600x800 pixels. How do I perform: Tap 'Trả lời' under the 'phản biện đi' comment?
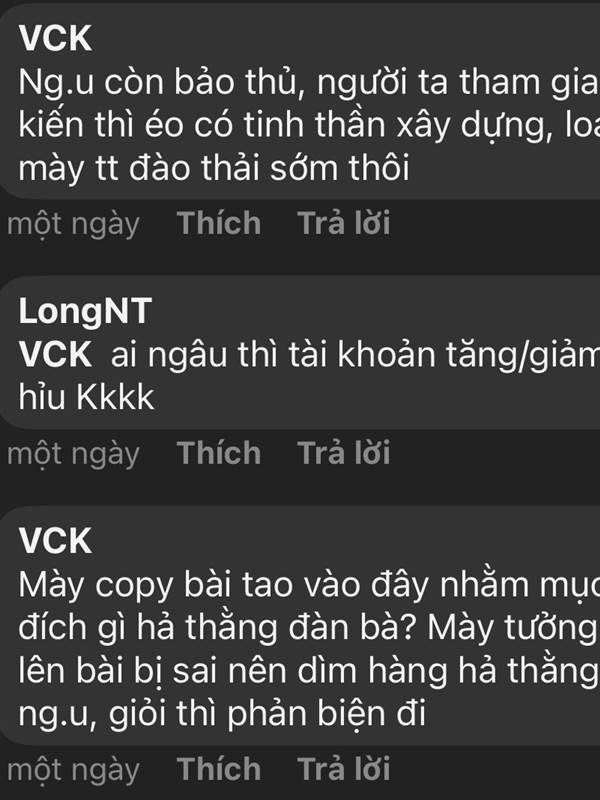(x=343, y=769)
